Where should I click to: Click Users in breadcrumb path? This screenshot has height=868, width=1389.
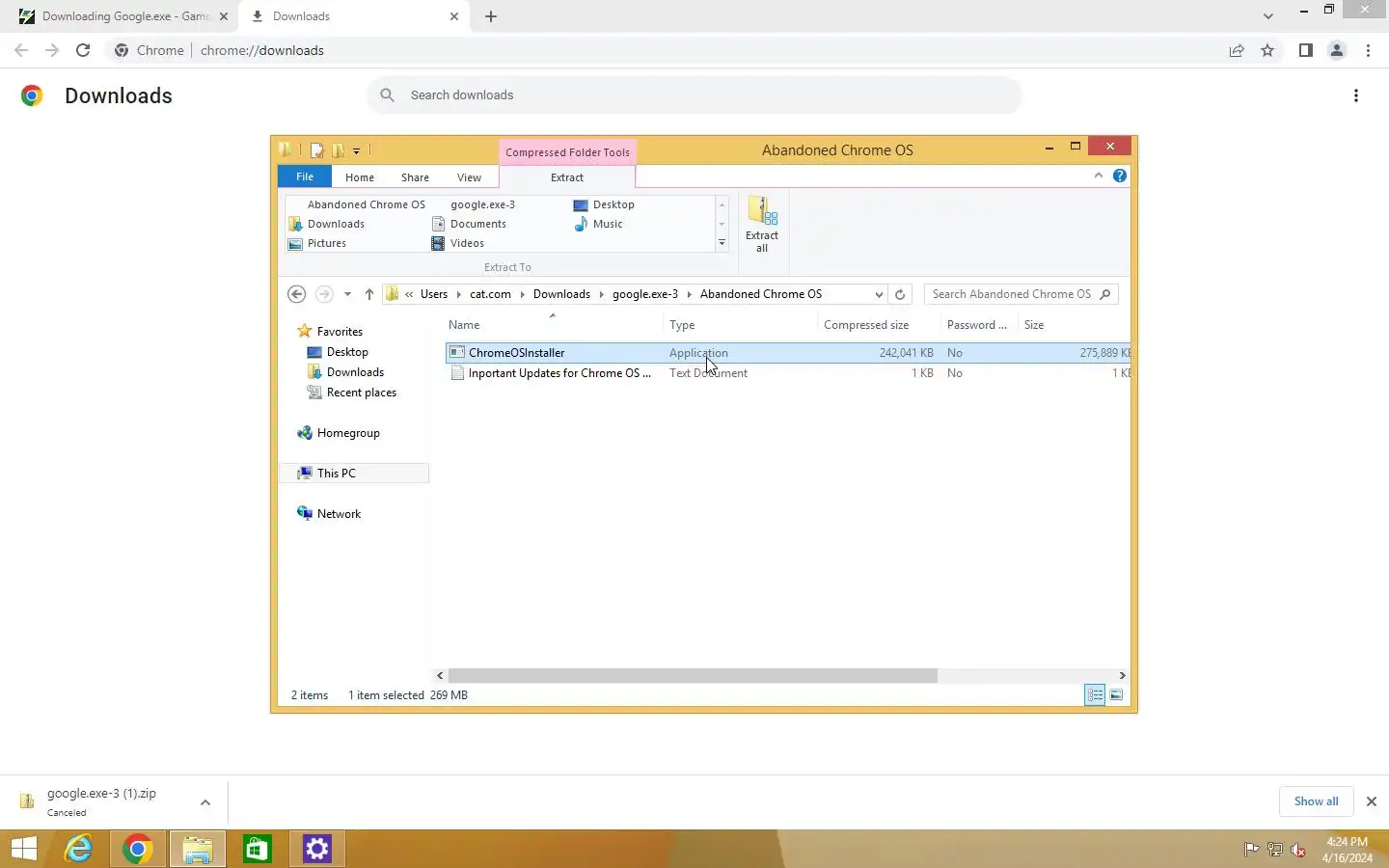click(x=434, y=294)
